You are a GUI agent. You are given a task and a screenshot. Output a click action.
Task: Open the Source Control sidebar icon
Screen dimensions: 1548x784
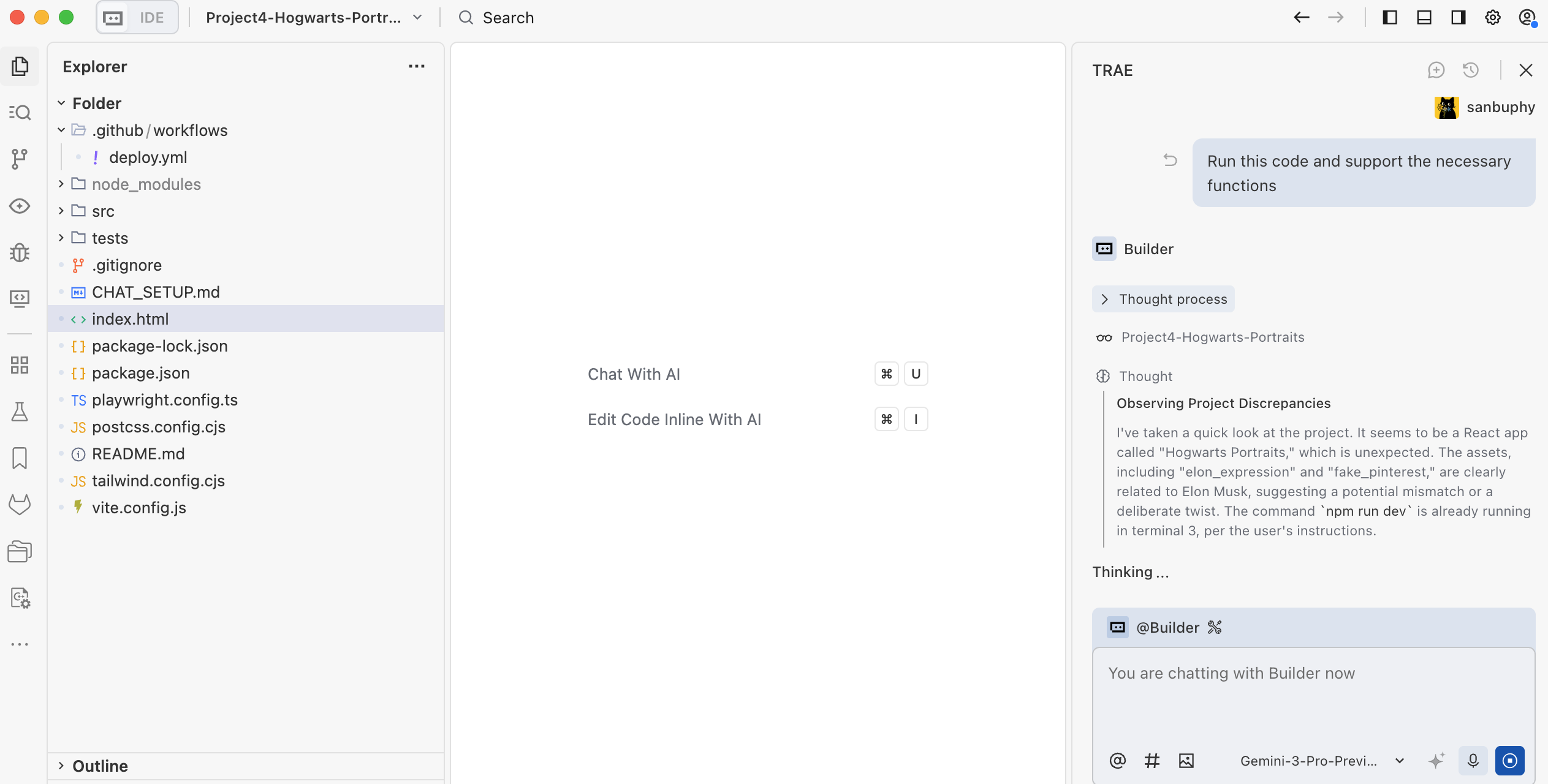coord(20,159)
